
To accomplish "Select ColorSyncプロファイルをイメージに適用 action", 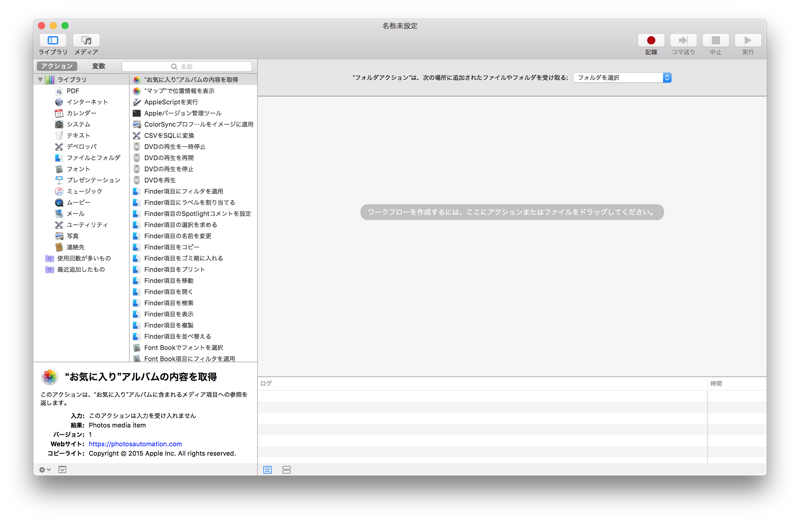I will [193, 124].
